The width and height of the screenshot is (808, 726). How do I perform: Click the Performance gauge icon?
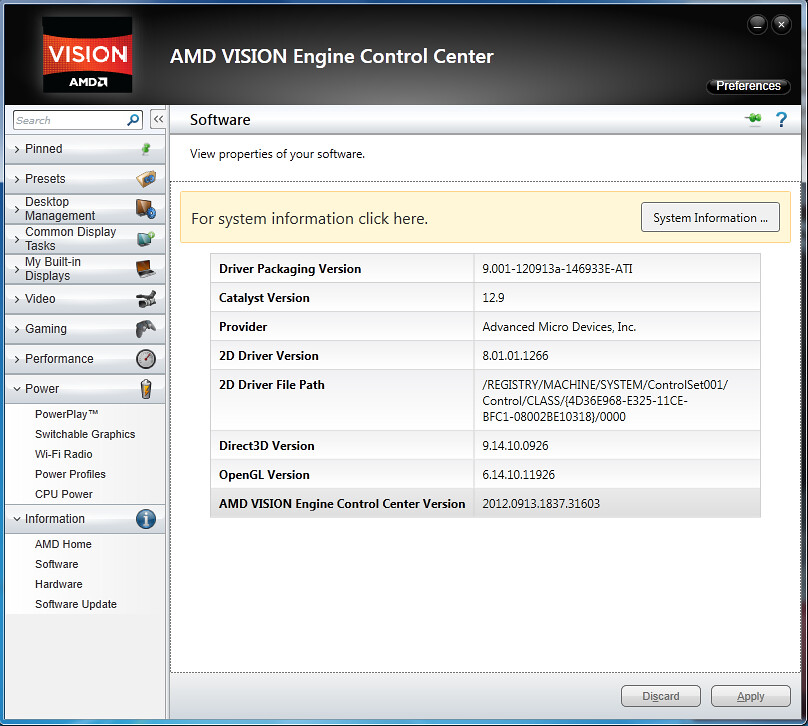[146, 359]
